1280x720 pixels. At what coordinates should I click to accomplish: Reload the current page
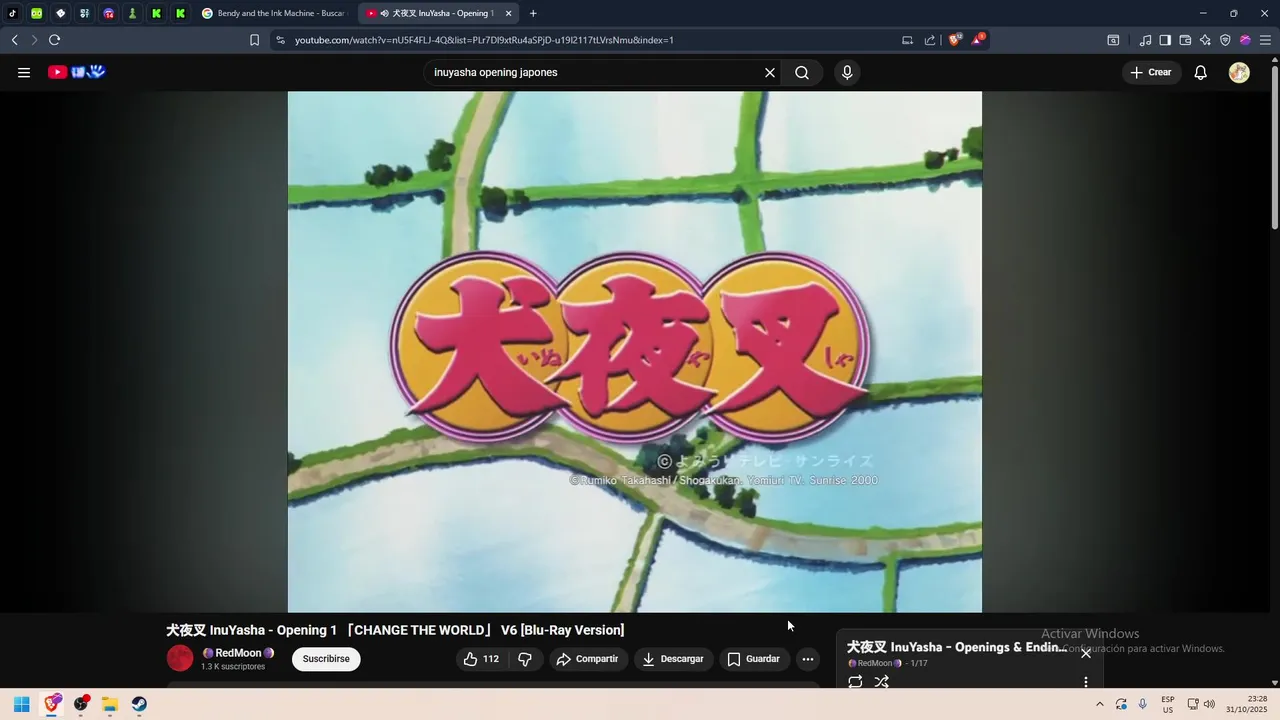point(54,40)
